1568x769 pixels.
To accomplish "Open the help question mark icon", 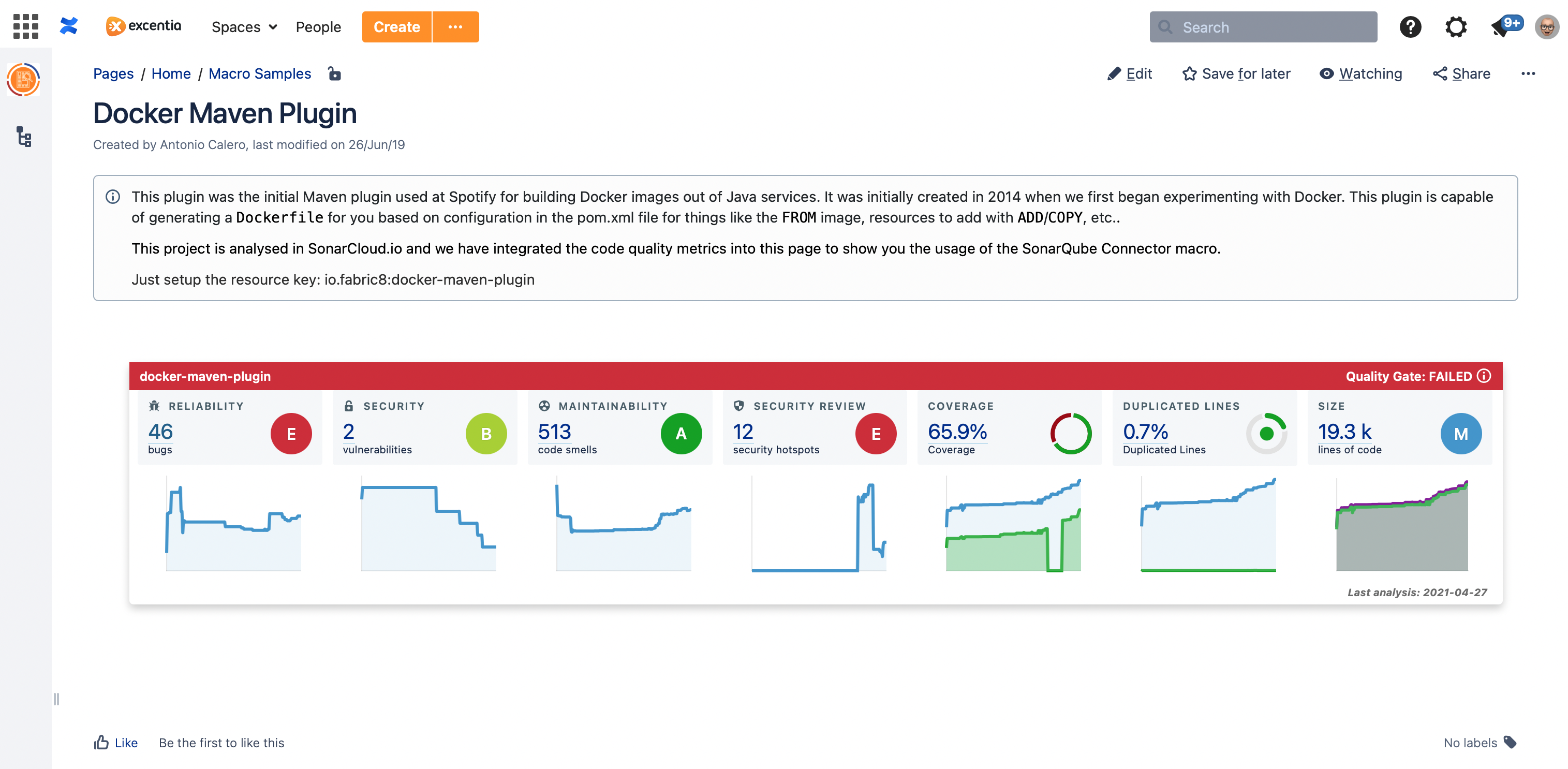I will pyautogui.click(x=1410, y=27).
